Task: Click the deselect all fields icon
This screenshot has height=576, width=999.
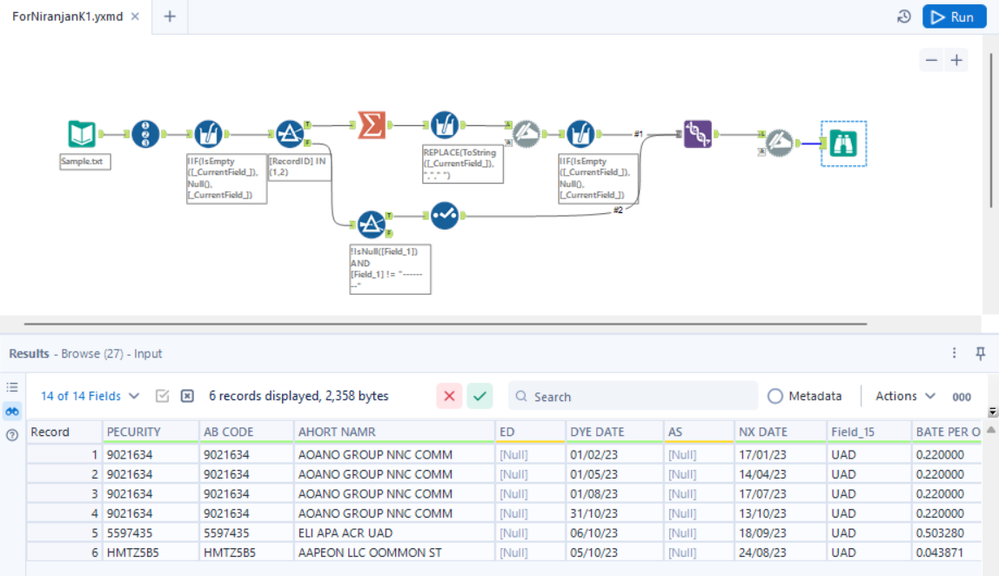Action: (187, 396)
